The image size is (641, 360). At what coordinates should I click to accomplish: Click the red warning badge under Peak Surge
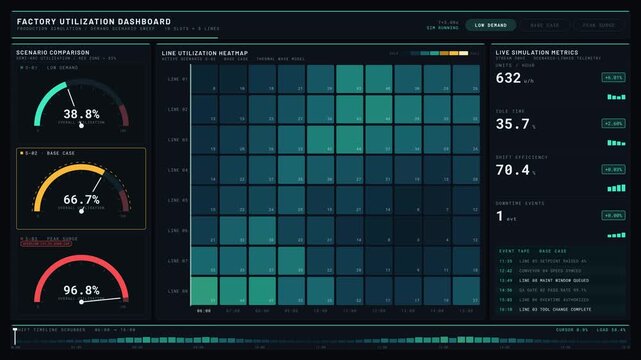[46, 244]
